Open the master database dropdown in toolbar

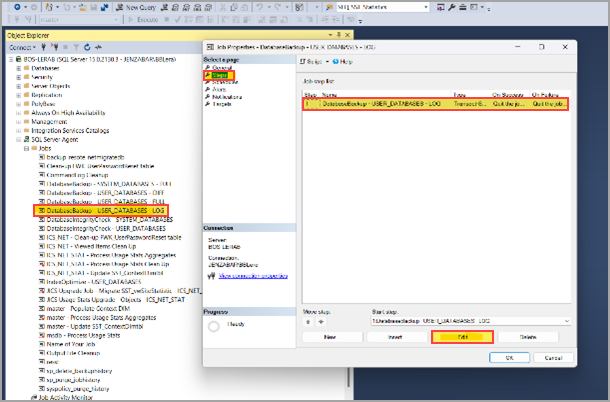(79, 19)
